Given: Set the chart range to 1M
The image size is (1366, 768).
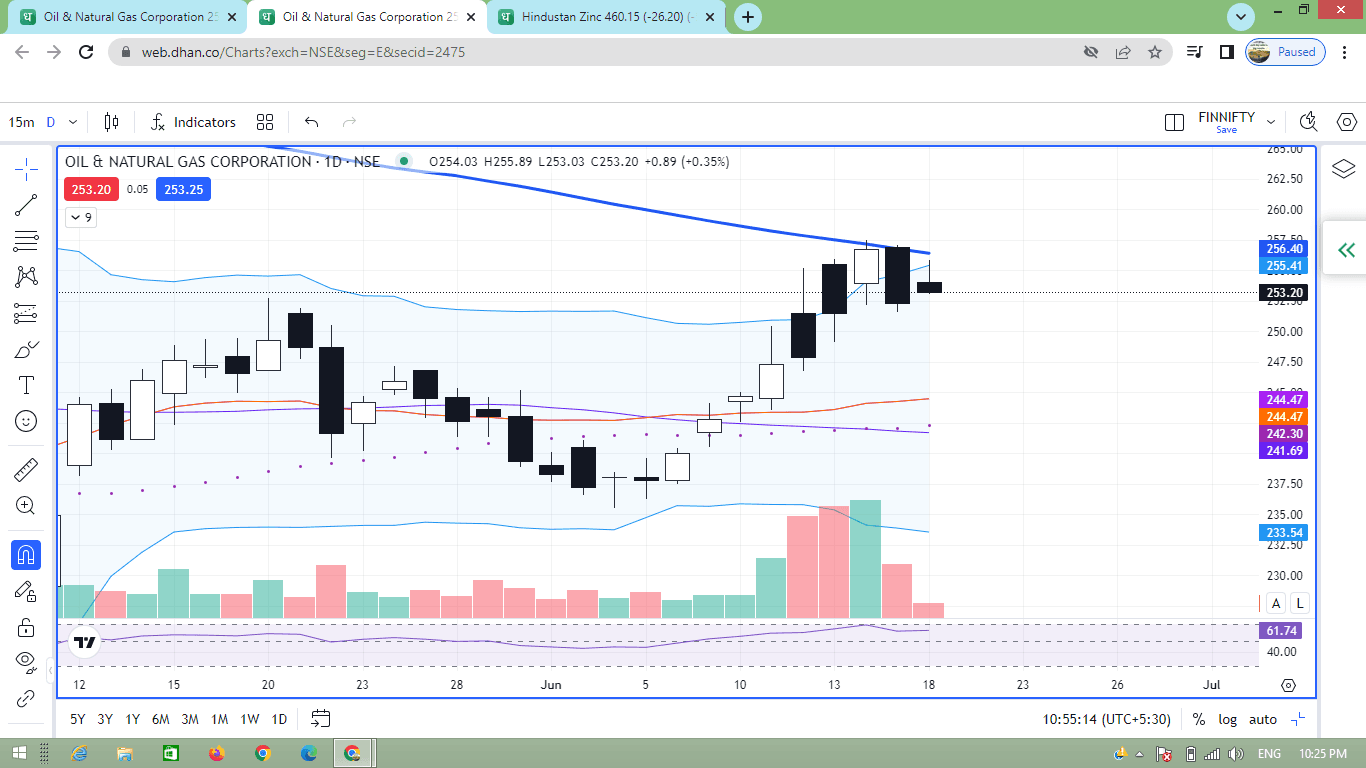Looking at the screenshot, I should [x=219, y=719].
